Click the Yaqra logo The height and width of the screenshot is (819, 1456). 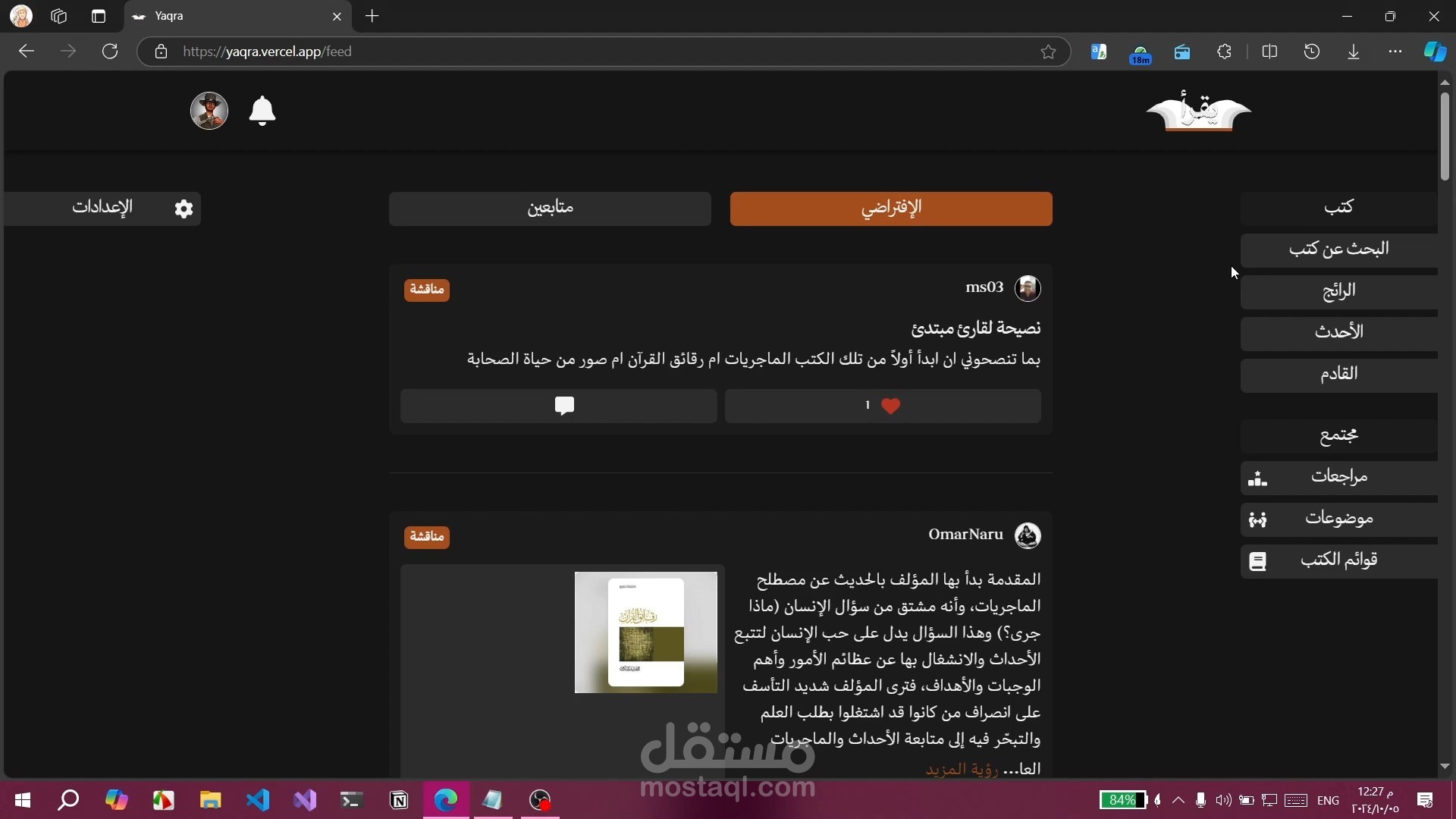[1198, 112]
